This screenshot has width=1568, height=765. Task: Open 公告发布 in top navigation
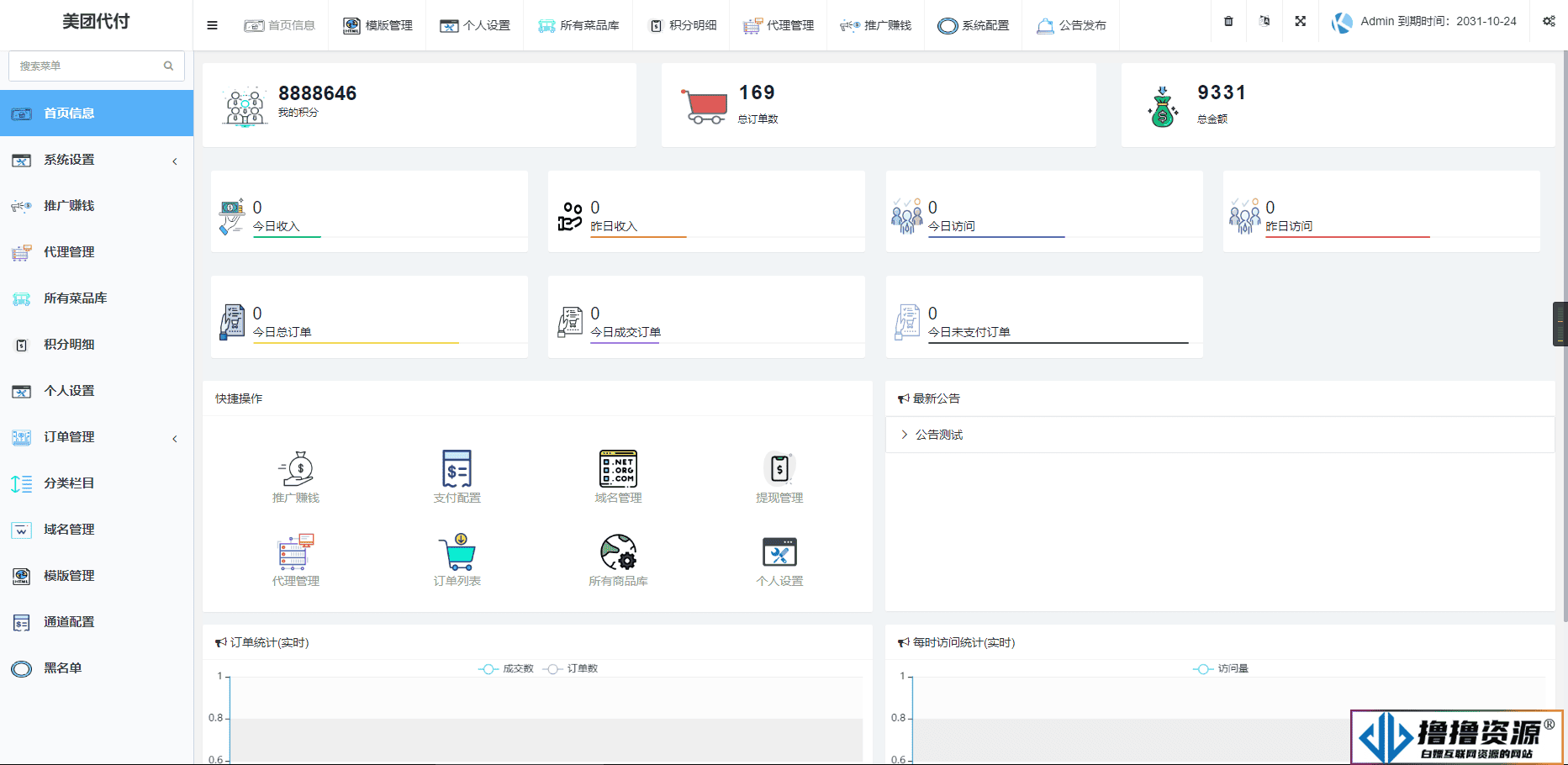tap(1071, 25)
